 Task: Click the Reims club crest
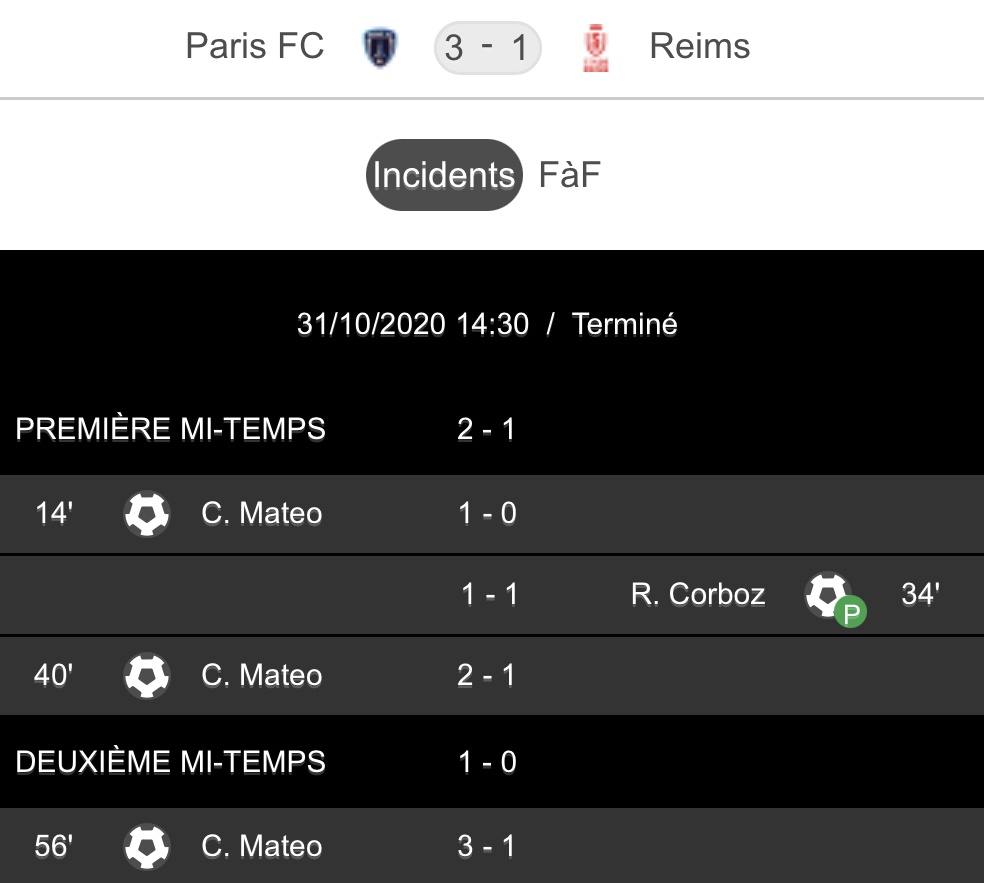click(x=596, y=47)
